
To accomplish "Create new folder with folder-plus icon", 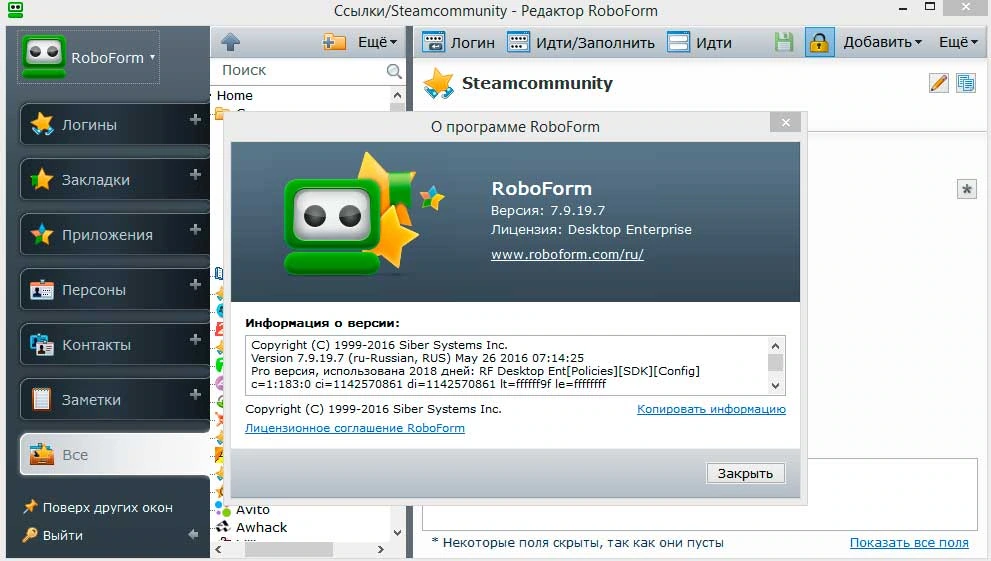I will pos(334,42).
